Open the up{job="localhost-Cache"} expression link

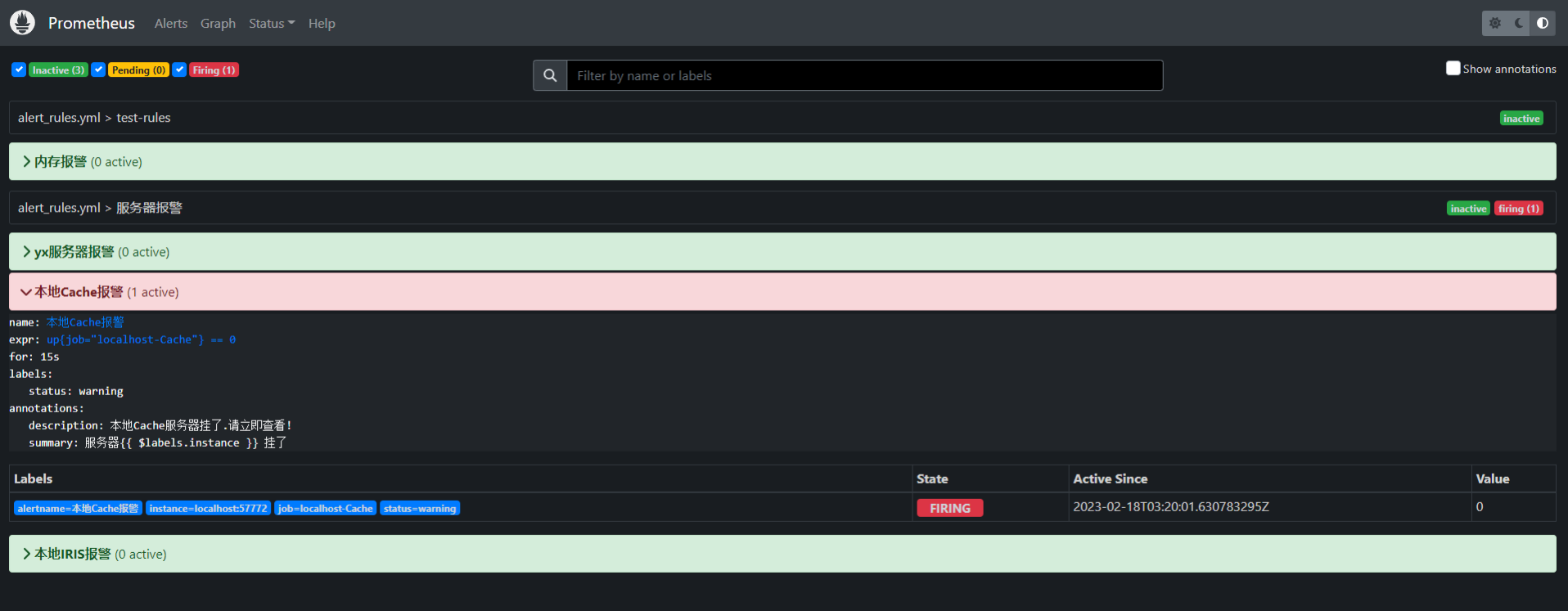pos(141,339)
